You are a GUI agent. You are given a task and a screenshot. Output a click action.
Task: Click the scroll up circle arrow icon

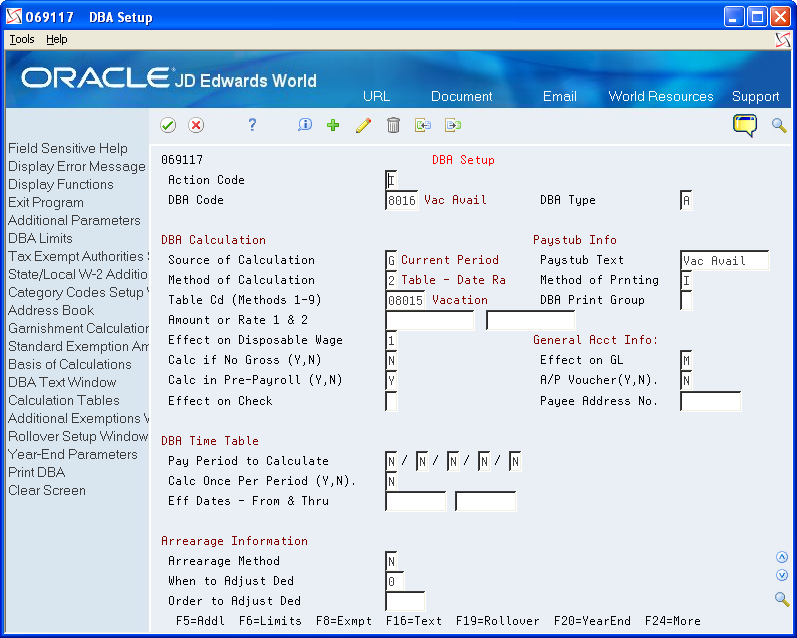782,557
